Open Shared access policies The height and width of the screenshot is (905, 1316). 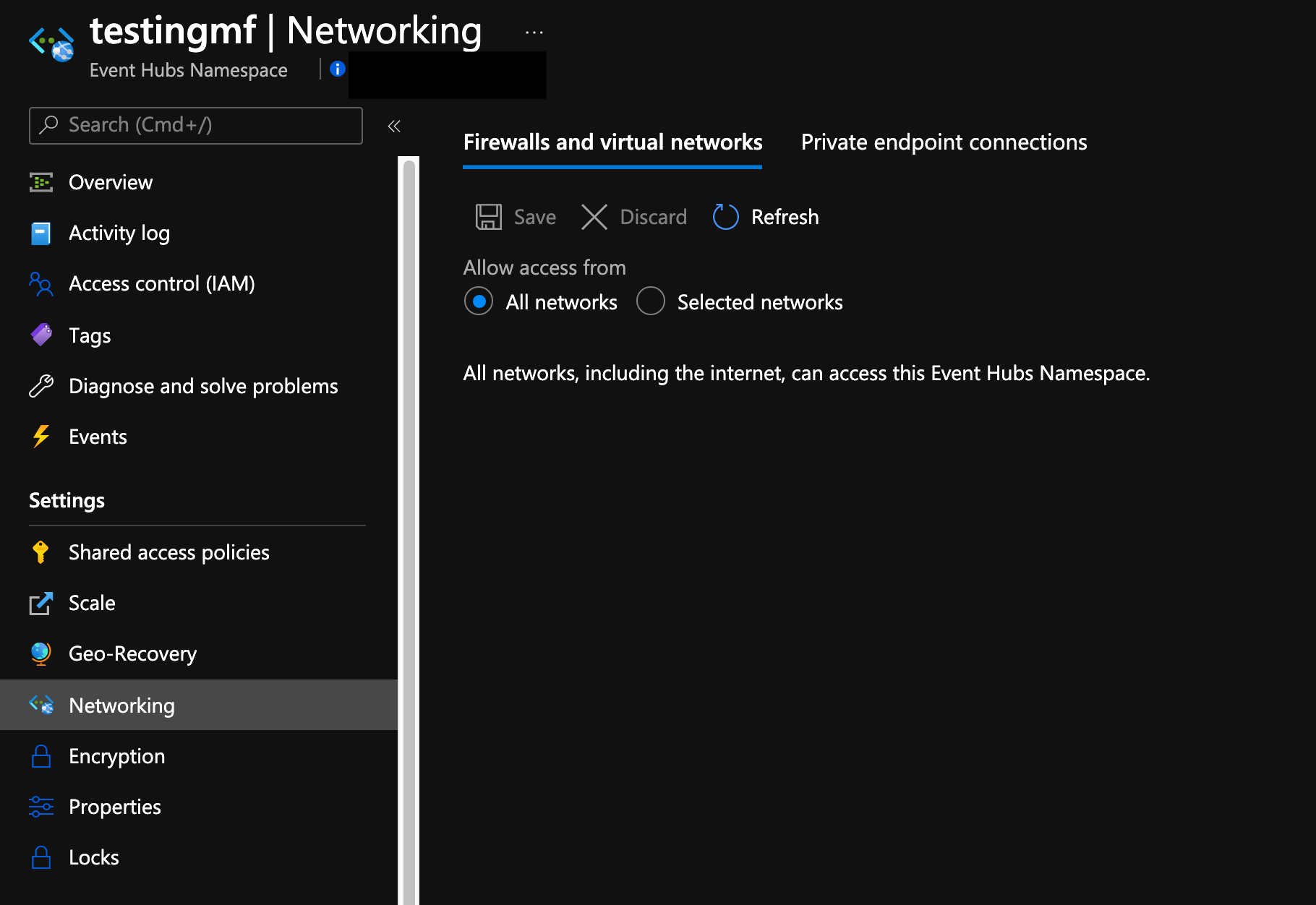(168, 552)
